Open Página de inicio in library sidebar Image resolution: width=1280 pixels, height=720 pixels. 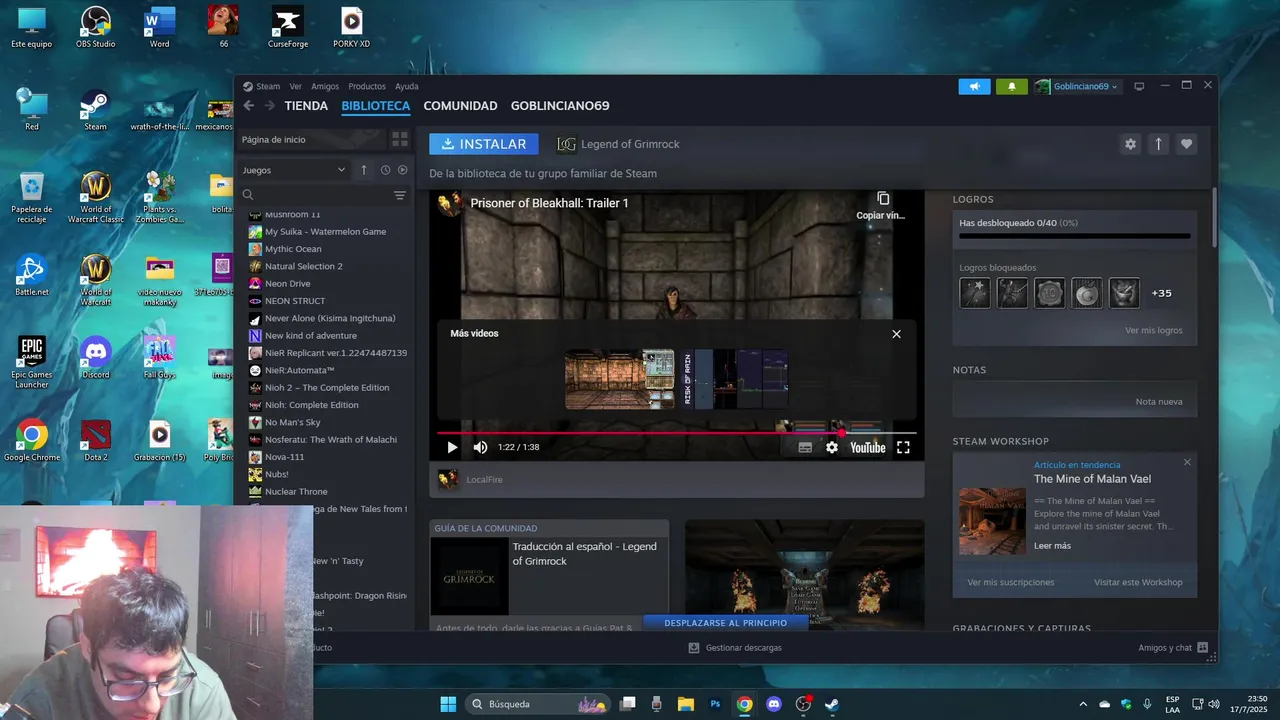point(310,139)
